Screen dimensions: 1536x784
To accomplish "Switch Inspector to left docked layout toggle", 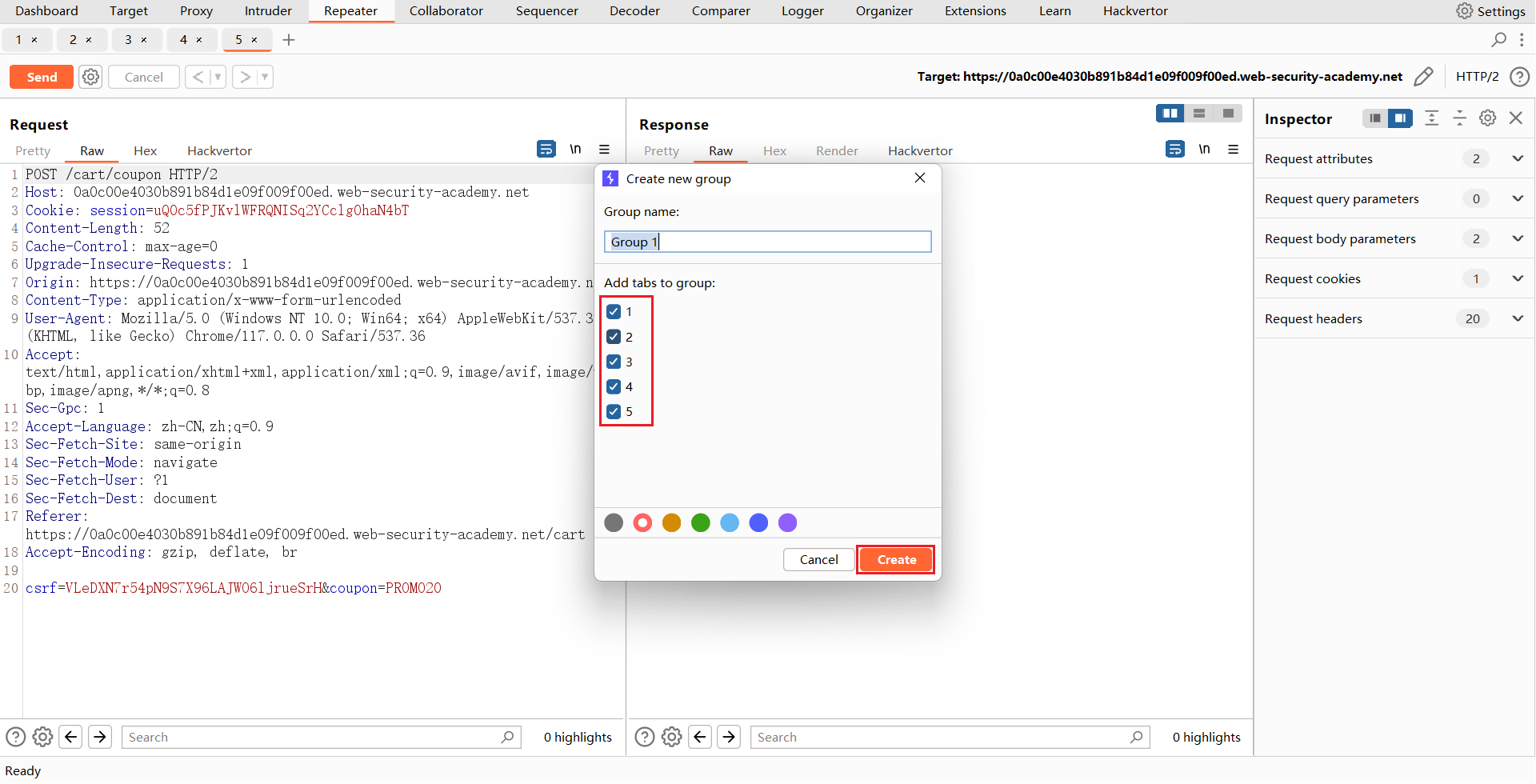I will pos(1375,118).
